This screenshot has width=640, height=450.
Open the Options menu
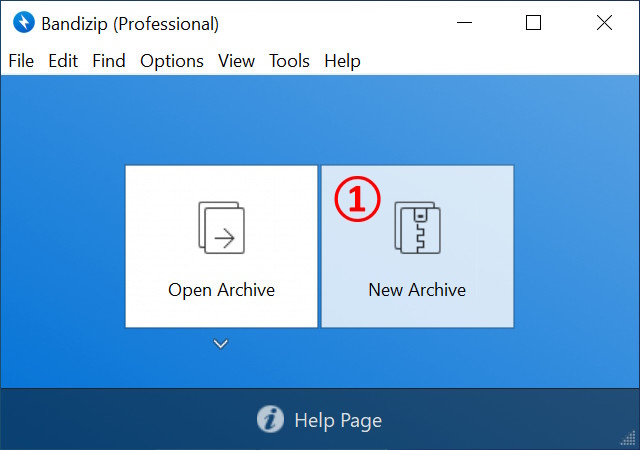172,61
